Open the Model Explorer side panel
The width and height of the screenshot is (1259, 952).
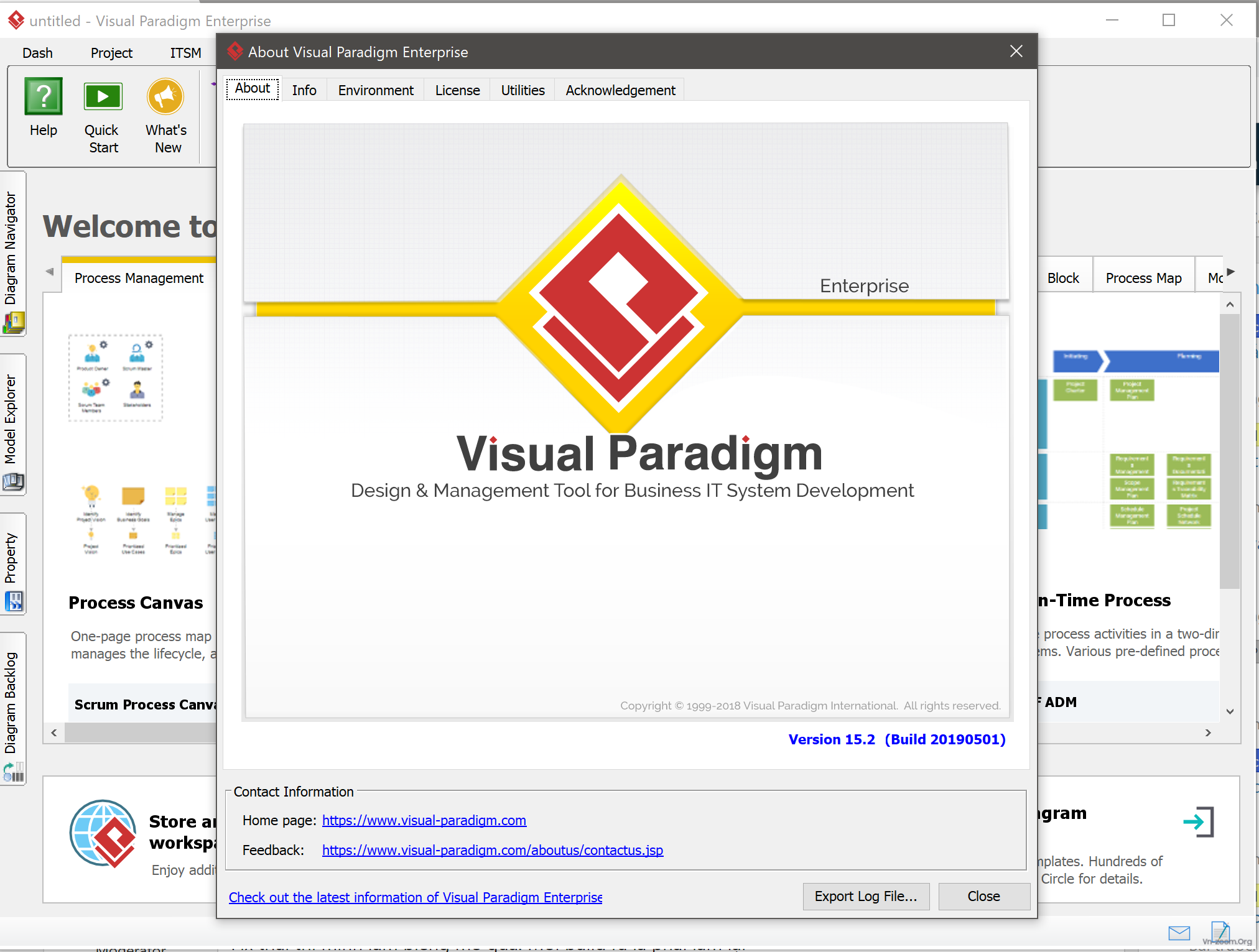click(x=12, y=423)
